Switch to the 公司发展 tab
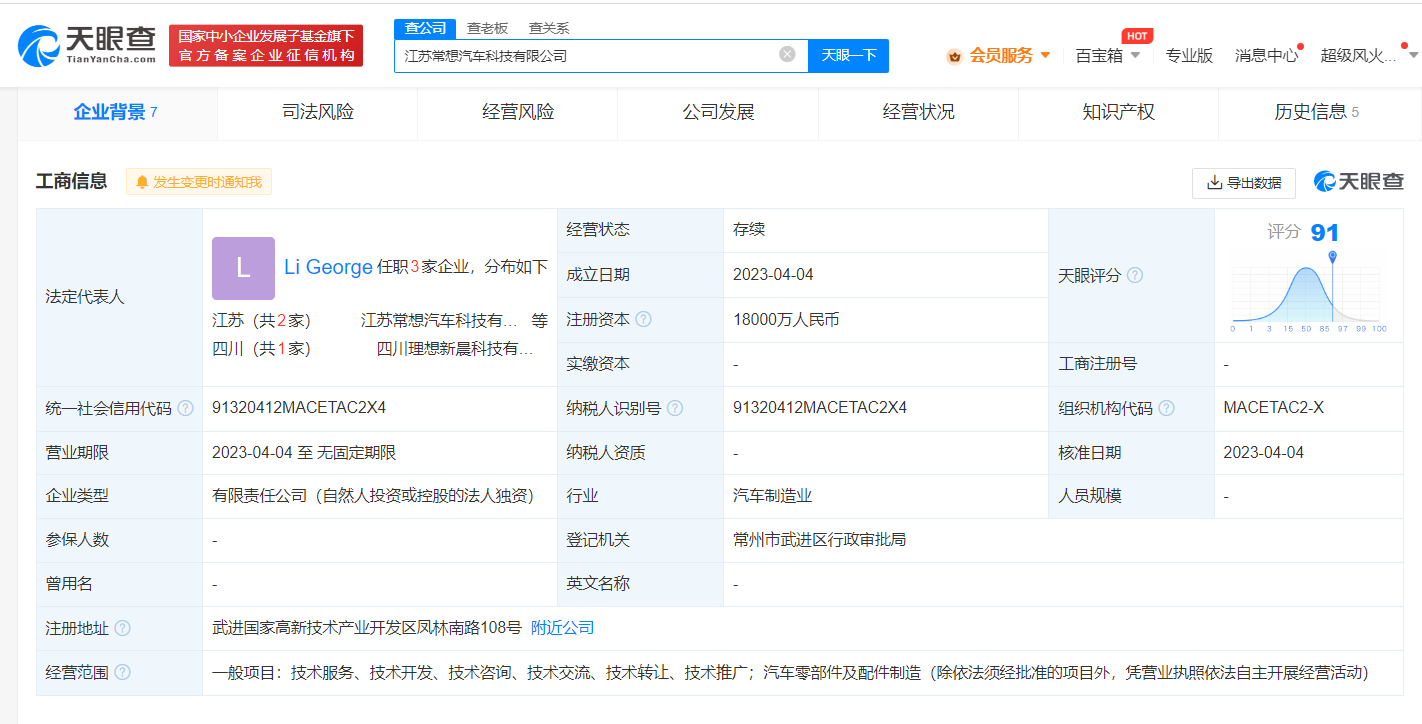 pyautogui.click(x=718, y=112)
